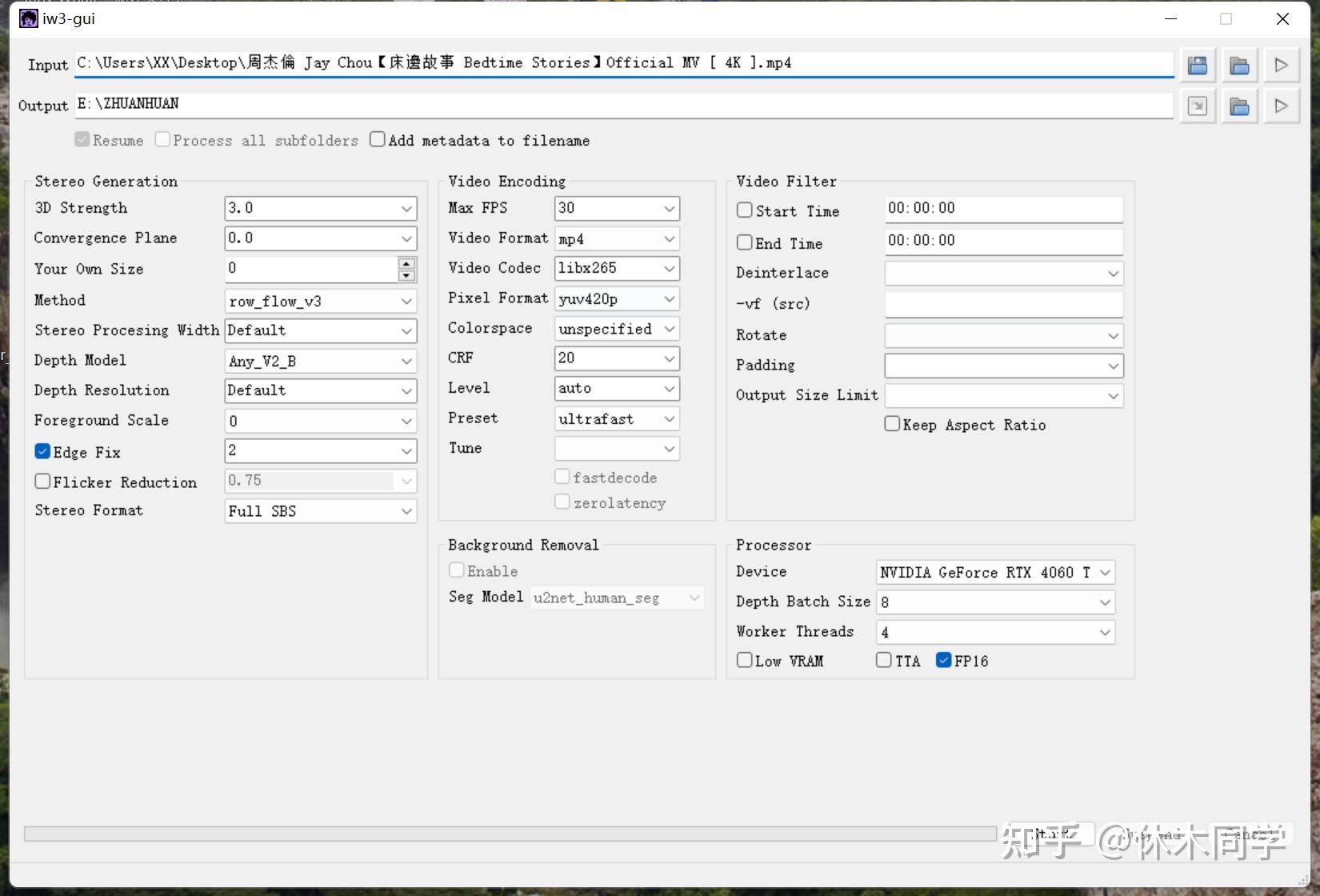
Task: Open the 3D Strength dropdown
Action: (x=321, y=209)
